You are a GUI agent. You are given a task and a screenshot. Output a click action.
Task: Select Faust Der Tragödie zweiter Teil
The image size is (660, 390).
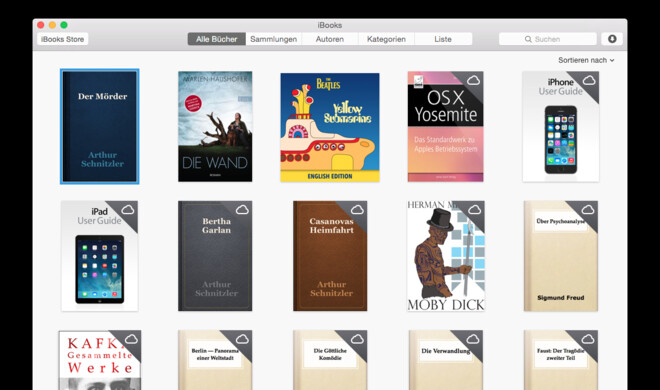tap(561, 360)
